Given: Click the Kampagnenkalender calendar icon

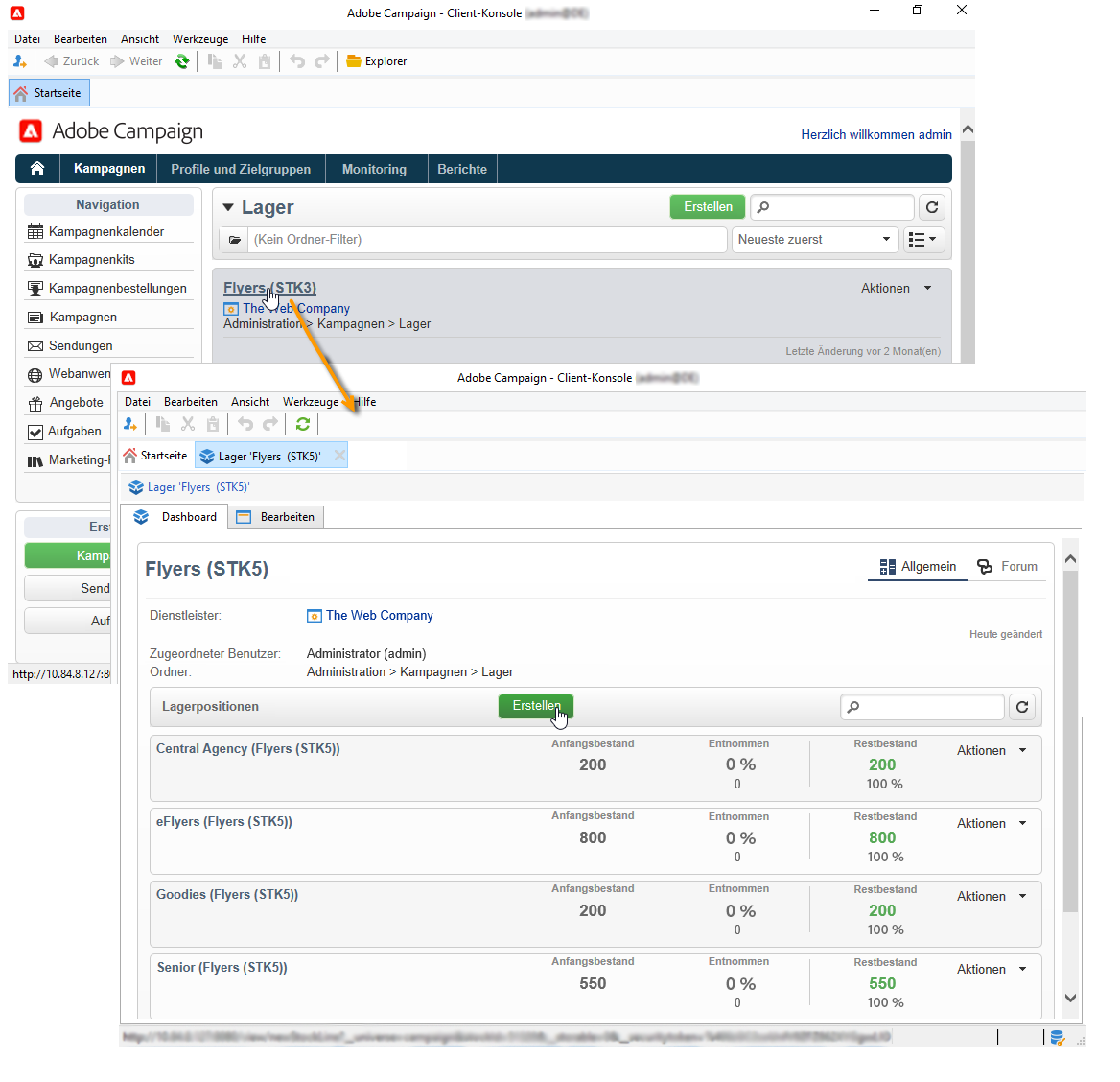Looking at the screenshot, I should [35, 231].
